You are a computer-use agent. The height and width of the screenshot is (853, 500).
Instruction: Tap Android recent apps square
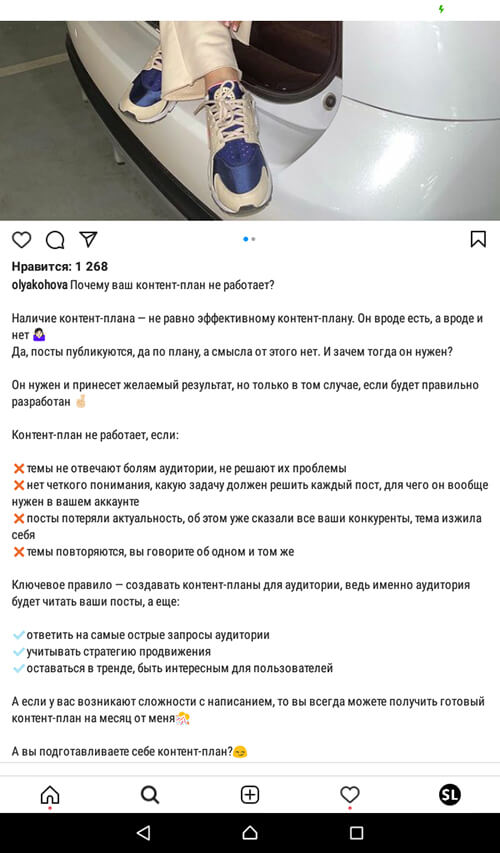click(x=356, y=832)
